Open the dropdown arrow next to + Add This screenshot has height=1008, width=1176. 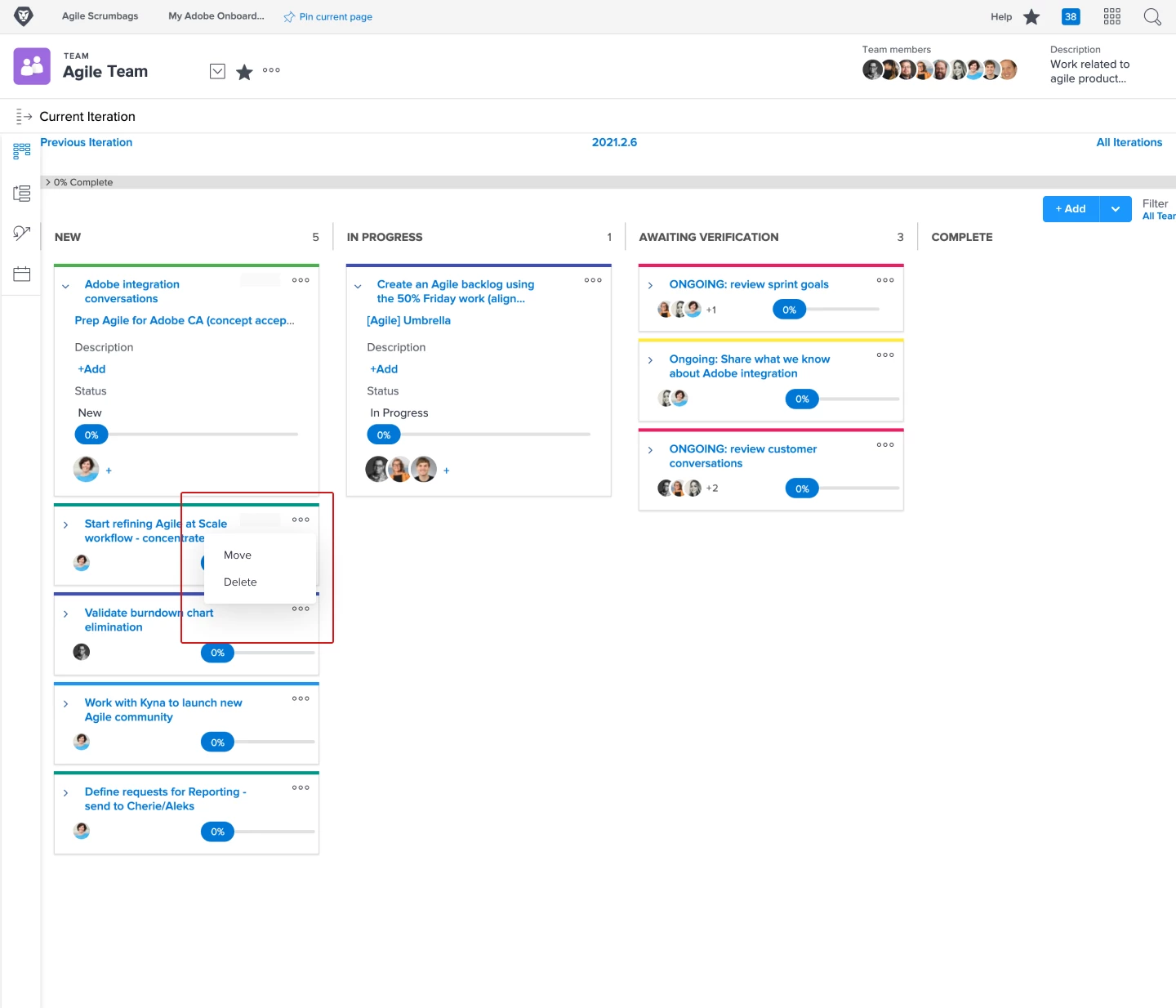(1116, 209)
